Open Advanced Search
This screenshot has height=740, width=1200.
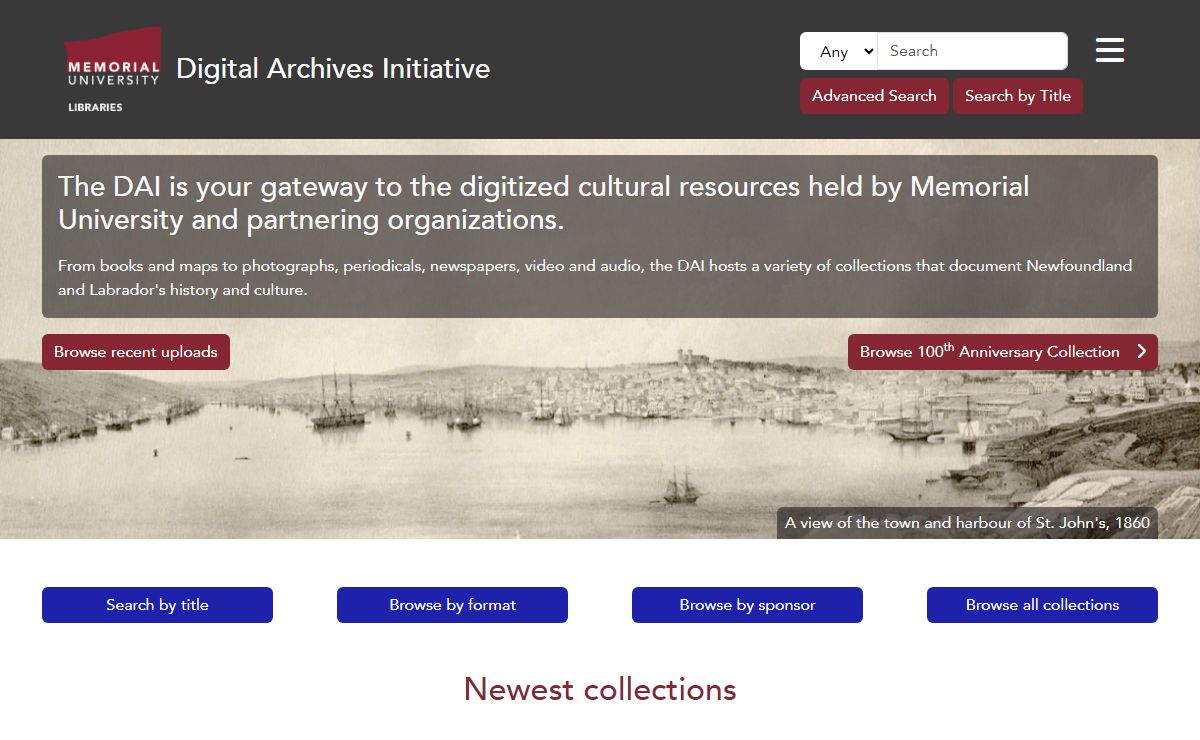pyautogui.click(x=874, y=96)
